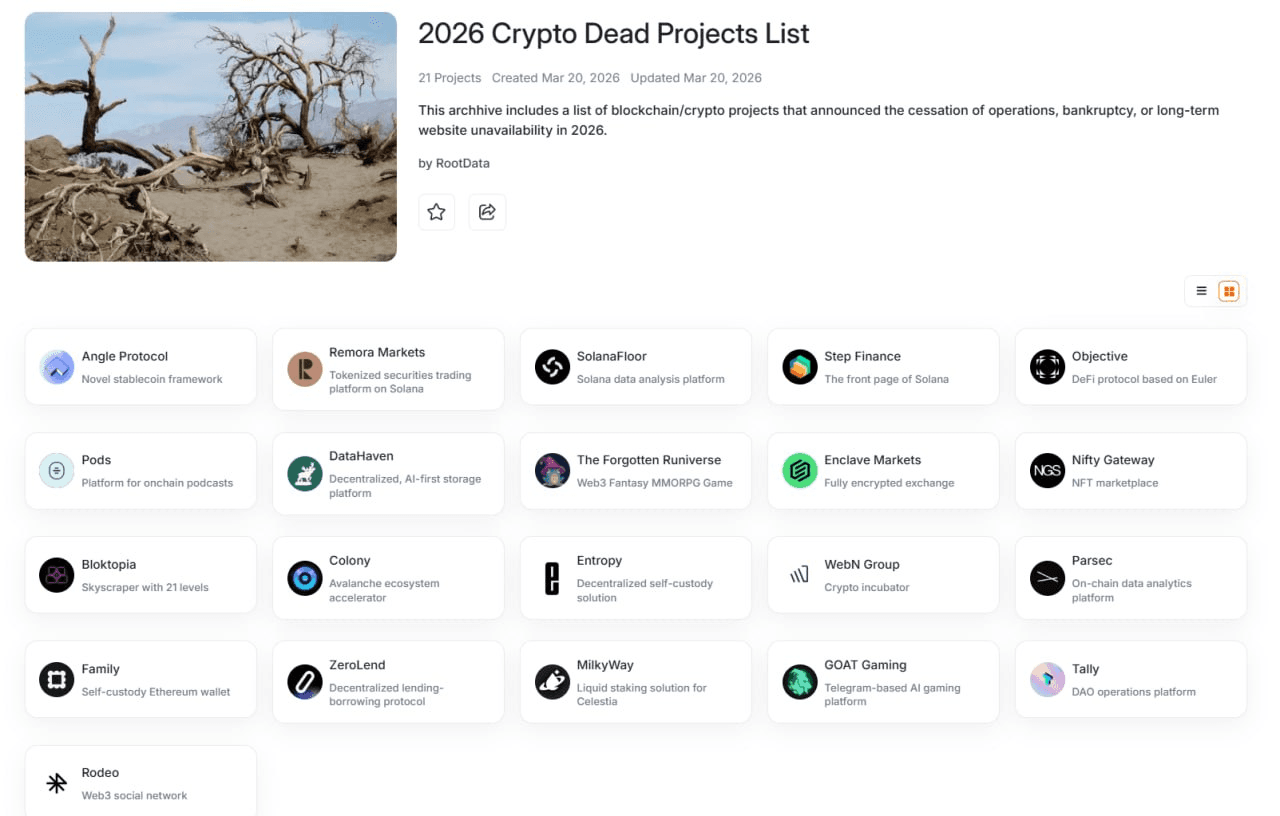Click the star favorite icon

click(436, 212)
